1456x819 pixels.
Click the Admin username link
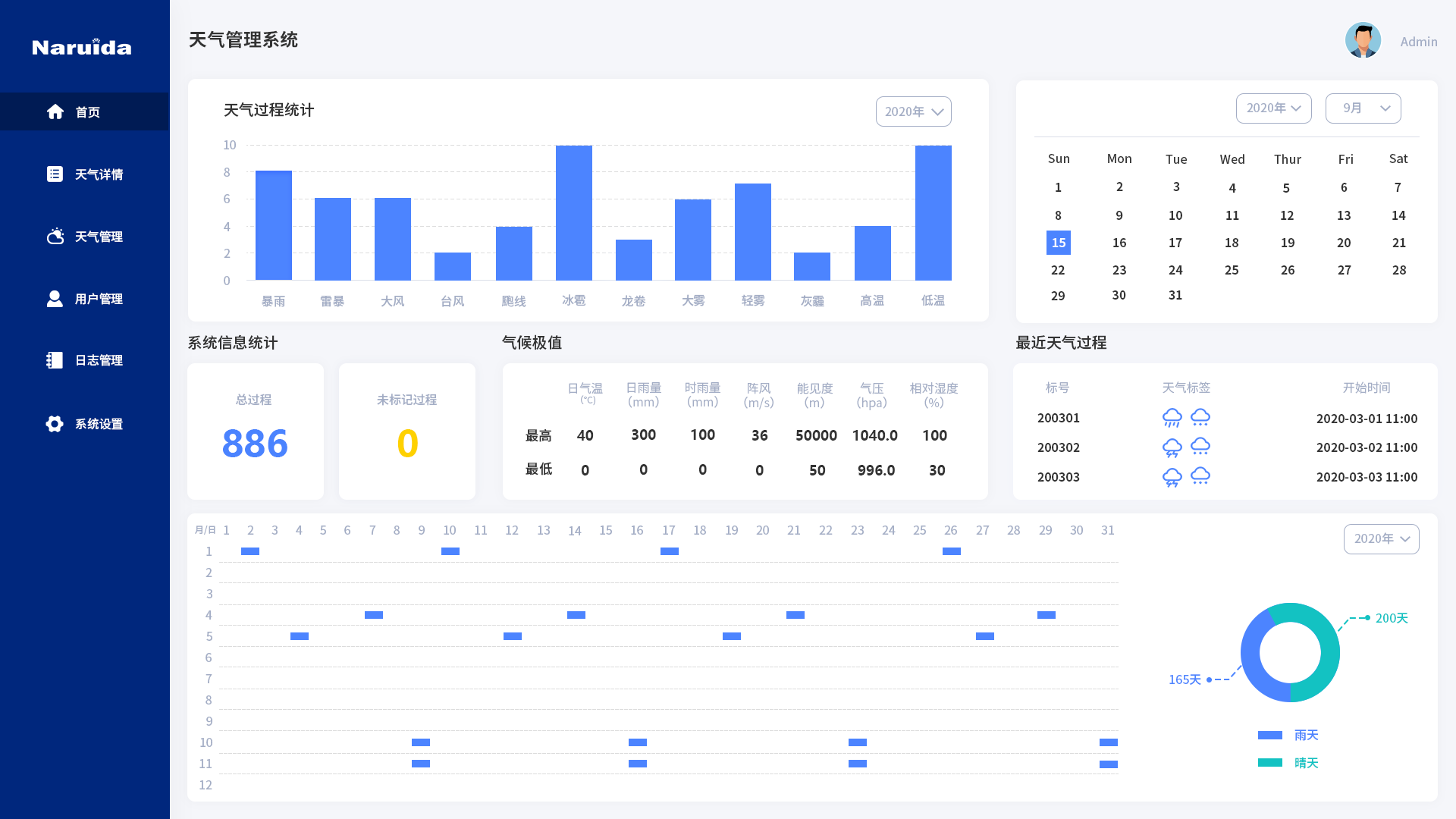(1418, 42)
